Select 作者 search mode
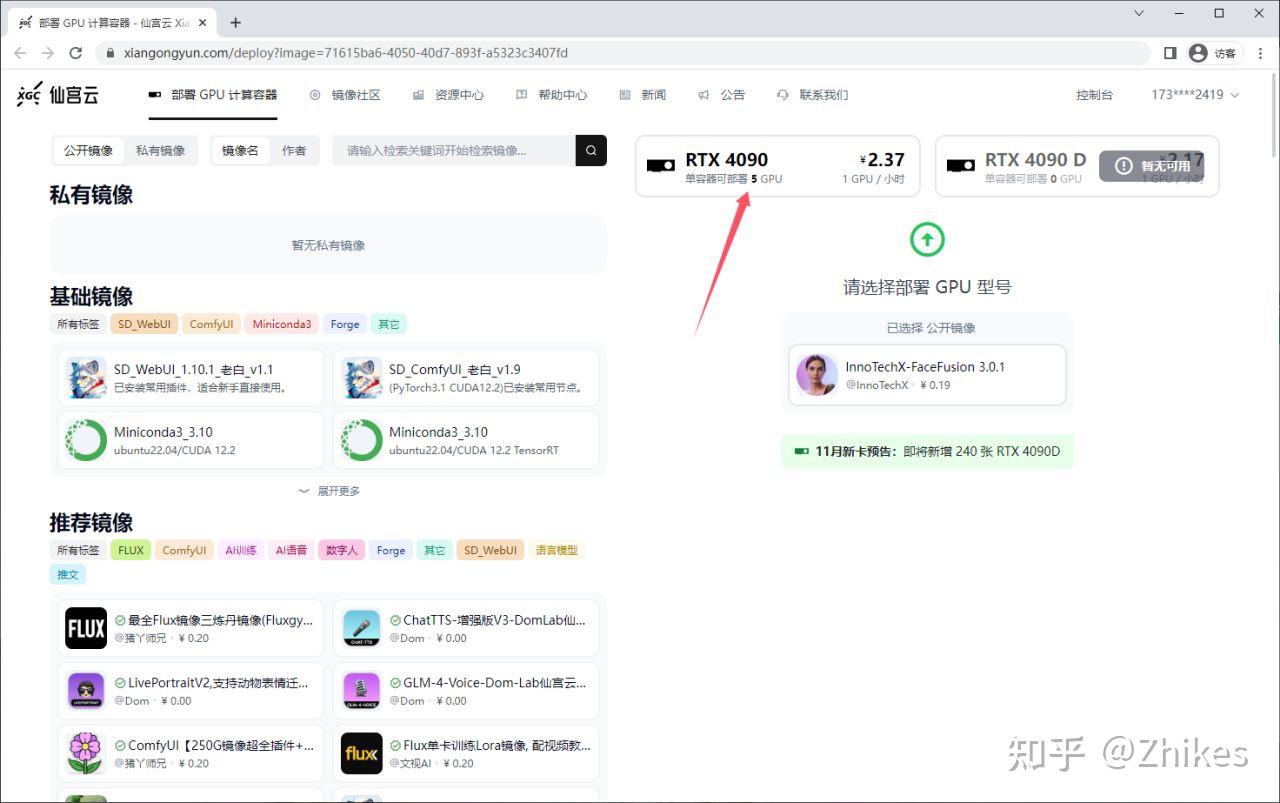 pyautogui.click(x=294, y=151)
